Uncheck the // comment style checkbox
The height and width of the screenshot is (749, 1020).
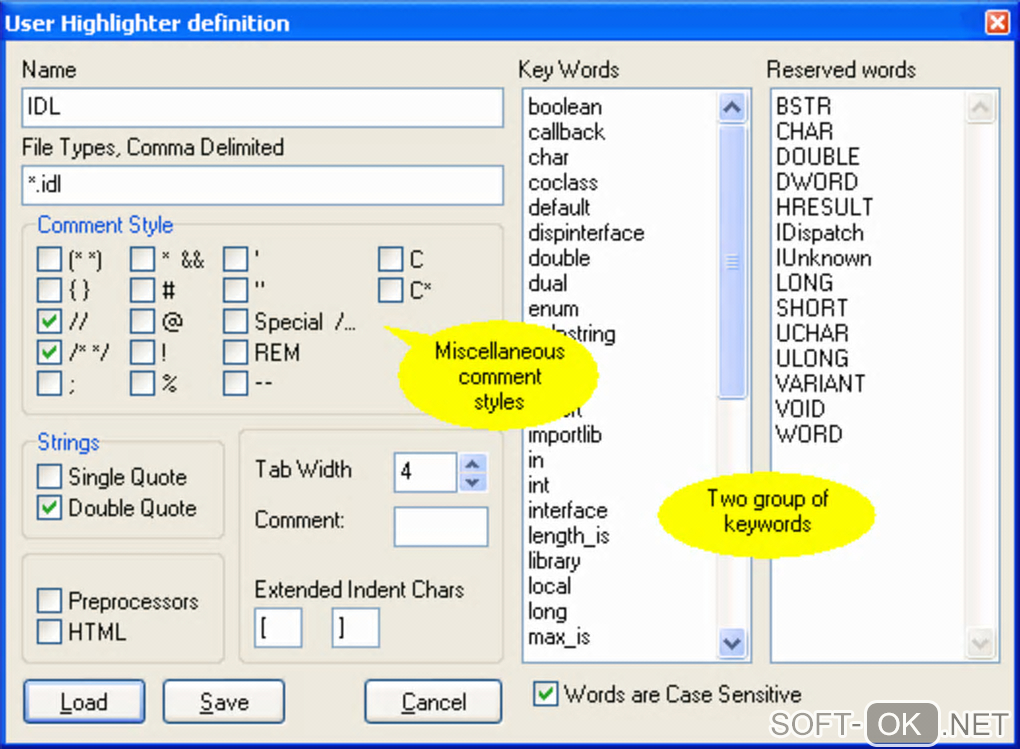click(49, 321)
